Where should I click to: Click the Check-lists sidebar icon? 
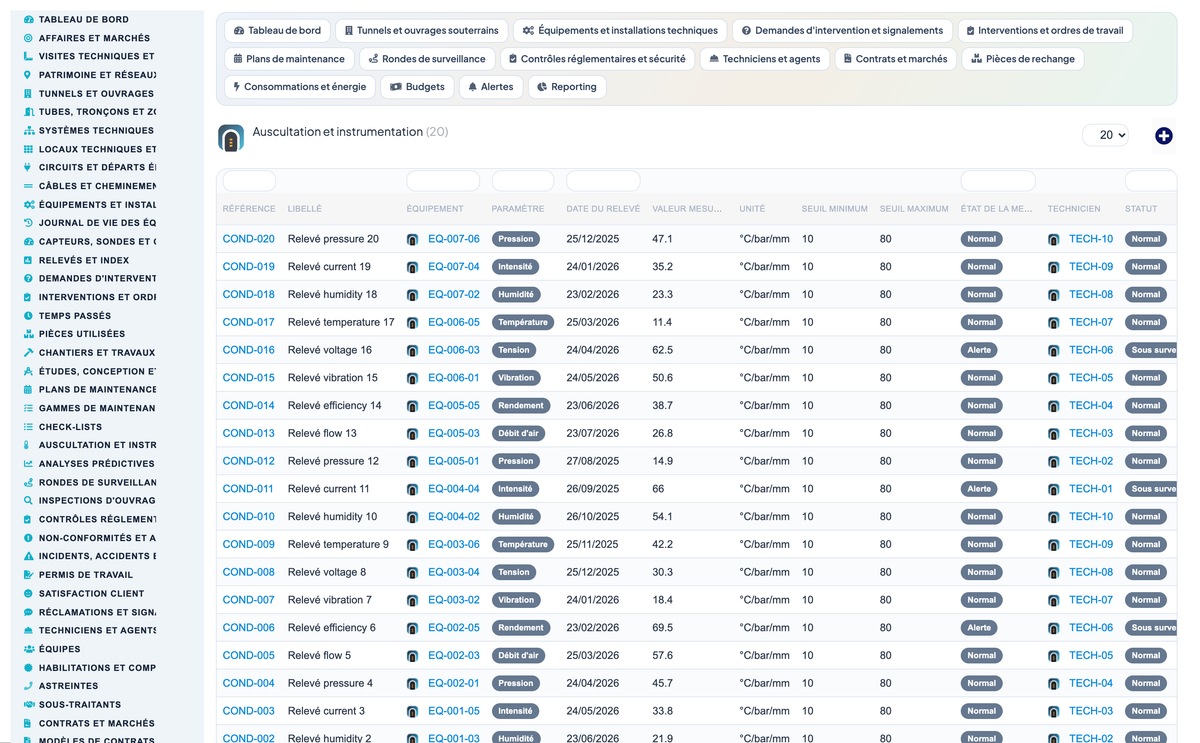pyautogui.click(x=28, y=426)
